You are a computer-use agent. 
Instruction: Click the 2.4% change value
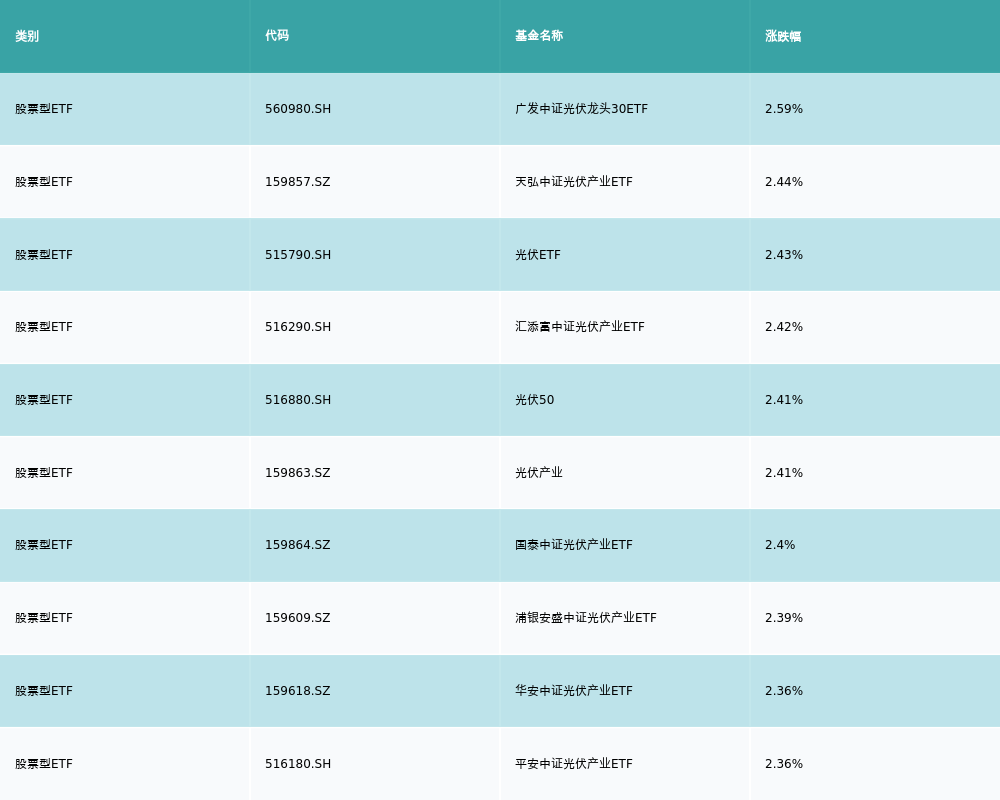780,545
